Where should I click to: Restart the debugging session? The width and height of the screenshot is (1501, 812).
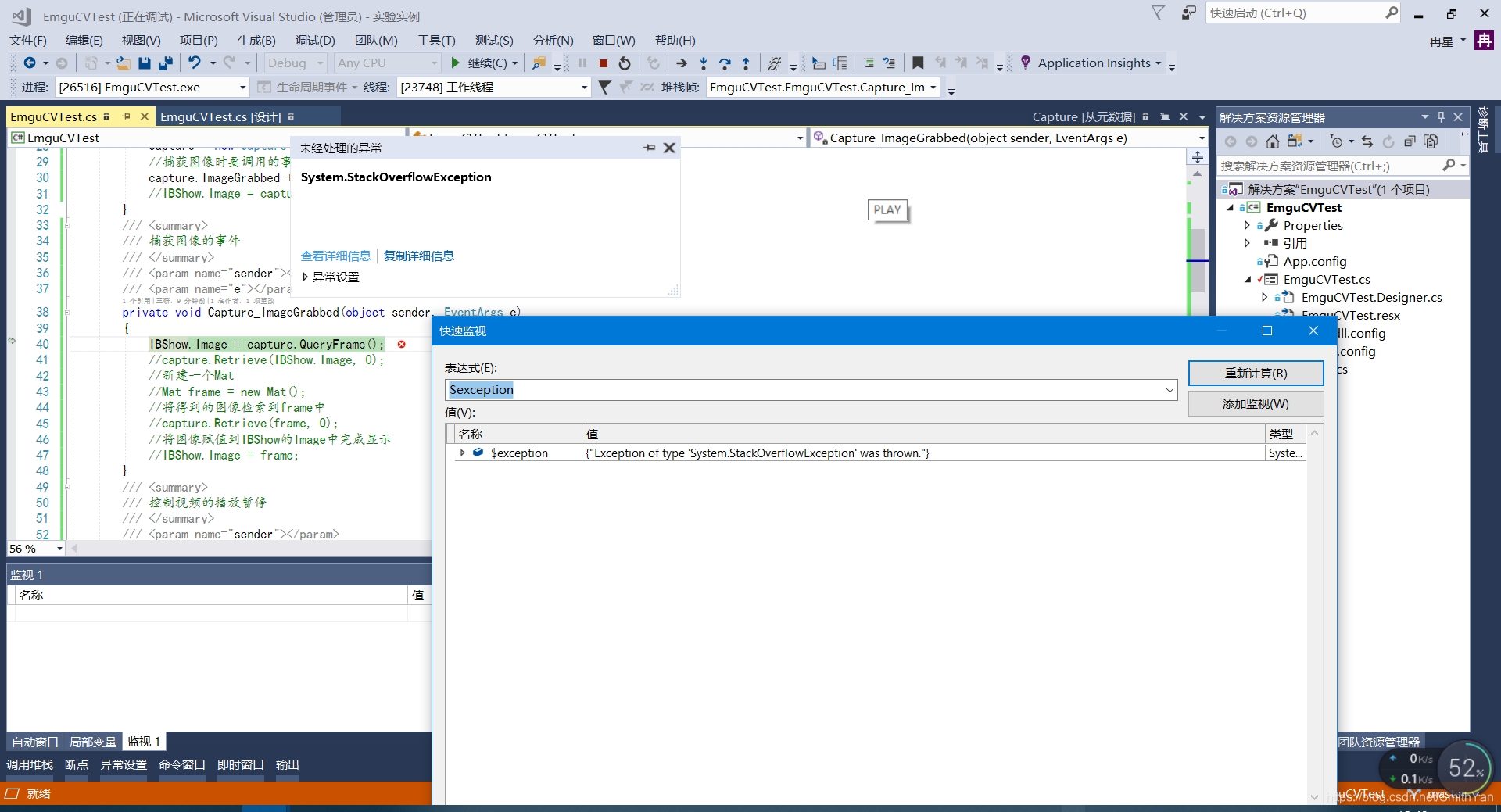point(625,63)
